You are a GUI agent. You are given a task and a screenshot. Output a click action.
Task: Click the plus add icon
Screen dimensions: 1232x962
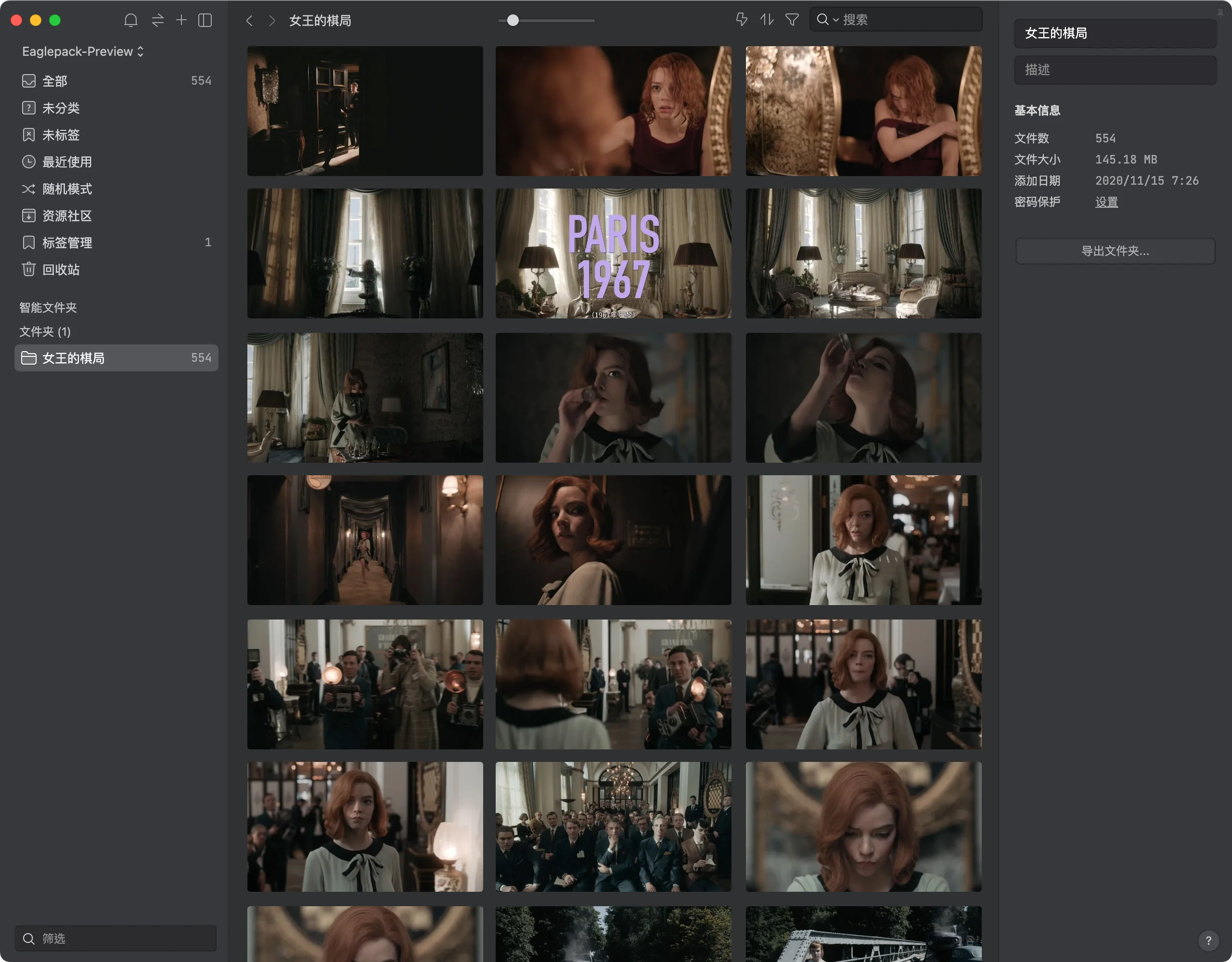(181, 20)
